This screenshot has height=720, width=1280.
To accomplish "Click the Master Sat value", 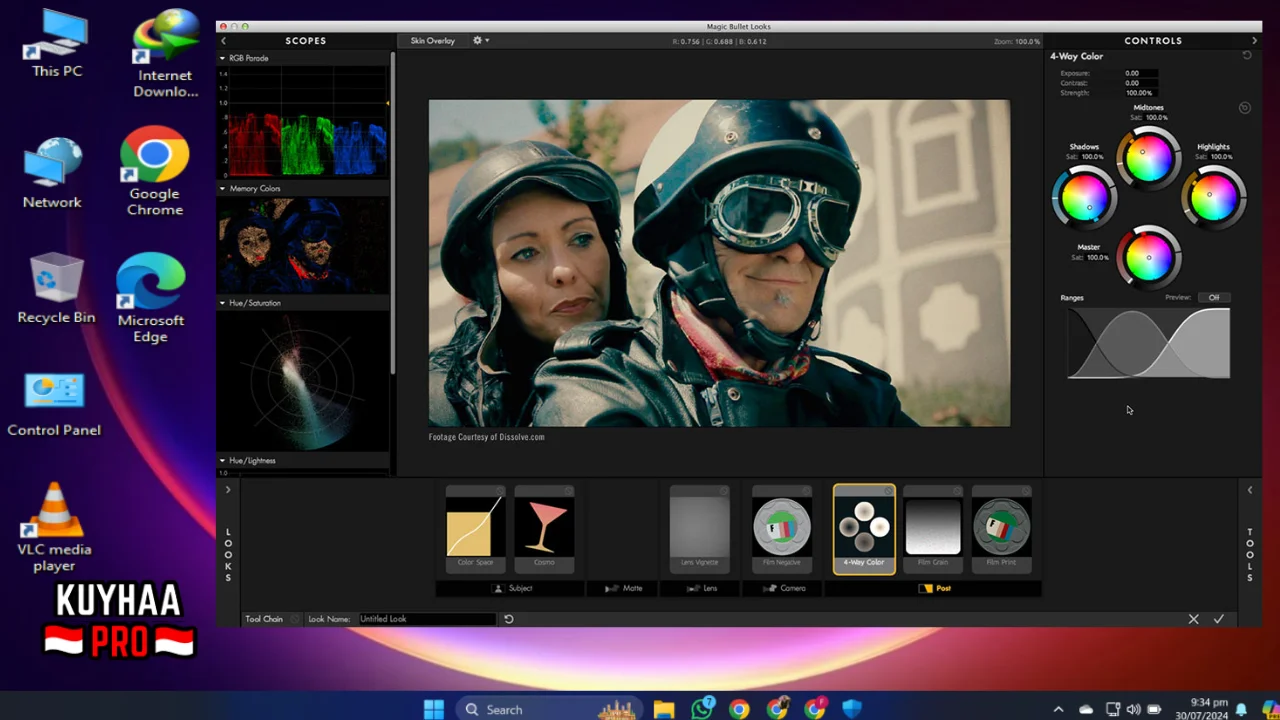I will (x=1098, y=258).
